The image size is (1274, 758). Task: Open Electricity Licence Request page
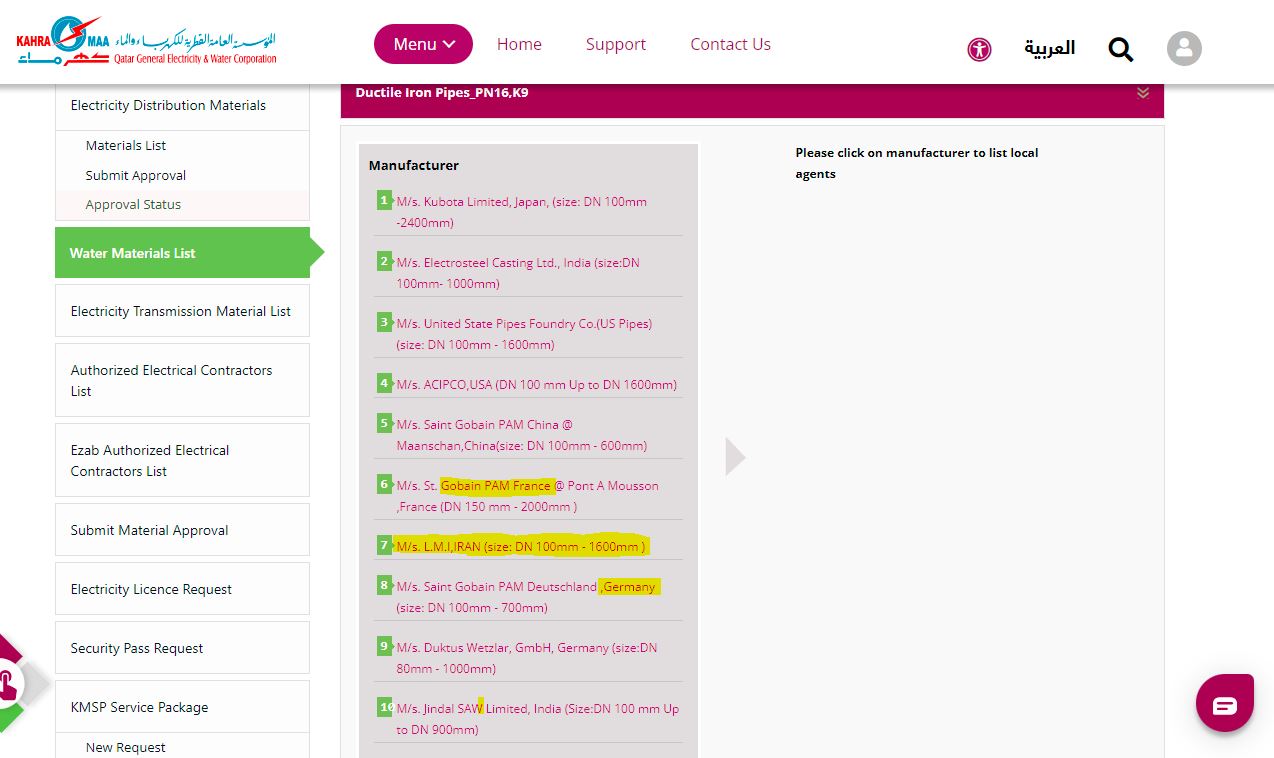point(182,589)
